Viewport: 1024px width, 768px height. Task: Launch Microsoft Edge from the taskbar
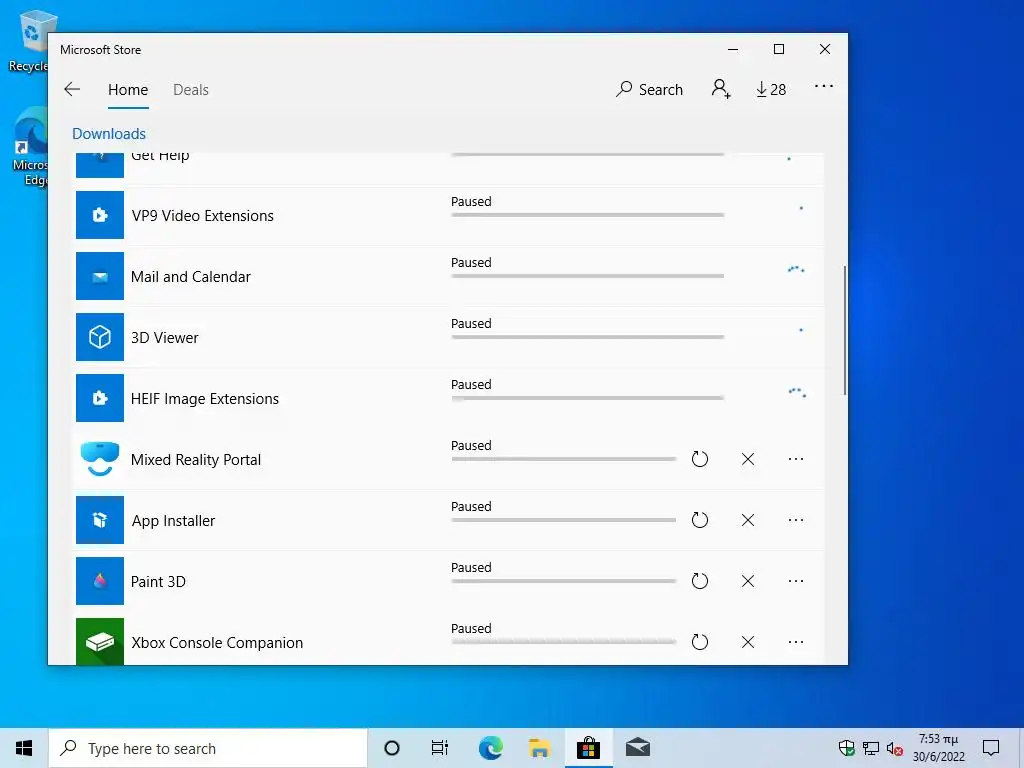(490, 748)
